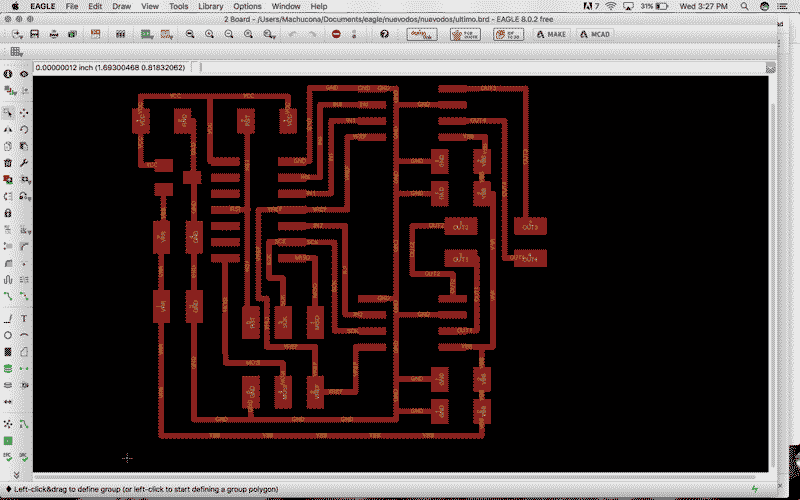Zoom to fit the board
The image size is (800, 500).
point(190,34)
